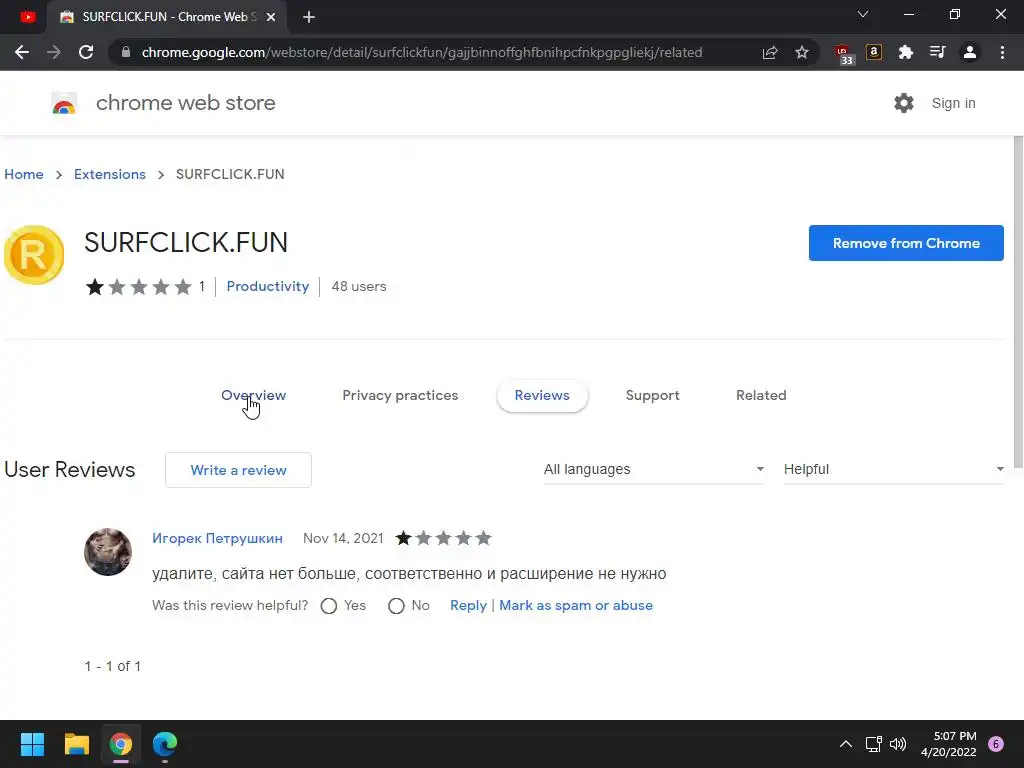Open the Extensions puzzle piece menu
Image resolution: width=1024 pixels, height=768 pixels.
point(905,52)
